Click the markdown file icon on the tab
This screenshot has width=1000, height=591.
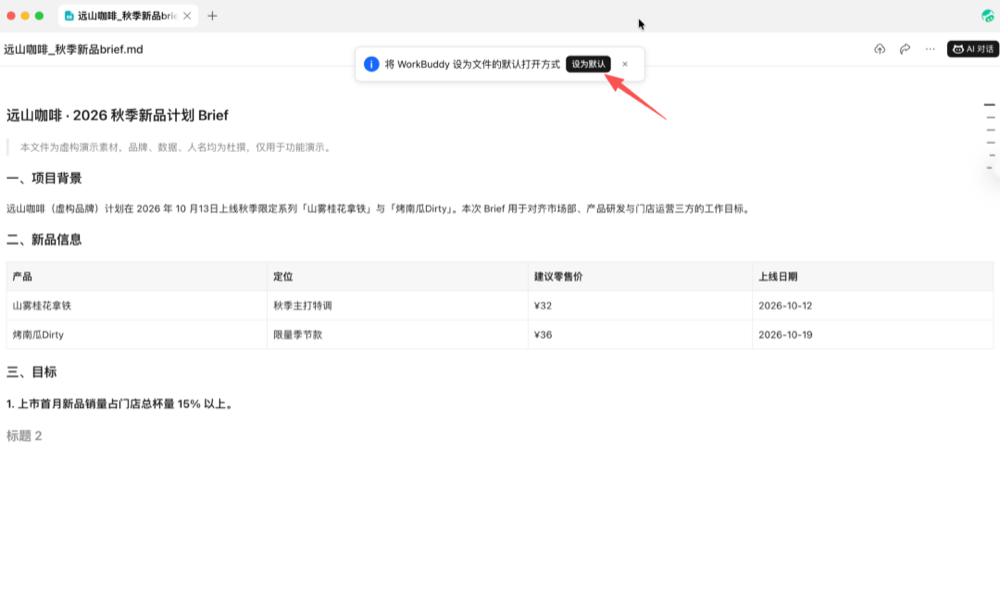coord(69,16)
